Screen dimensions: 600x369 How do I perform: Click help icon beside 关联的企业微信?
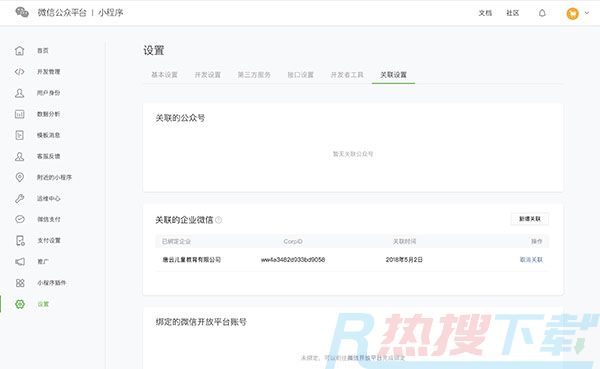point(218,220)
